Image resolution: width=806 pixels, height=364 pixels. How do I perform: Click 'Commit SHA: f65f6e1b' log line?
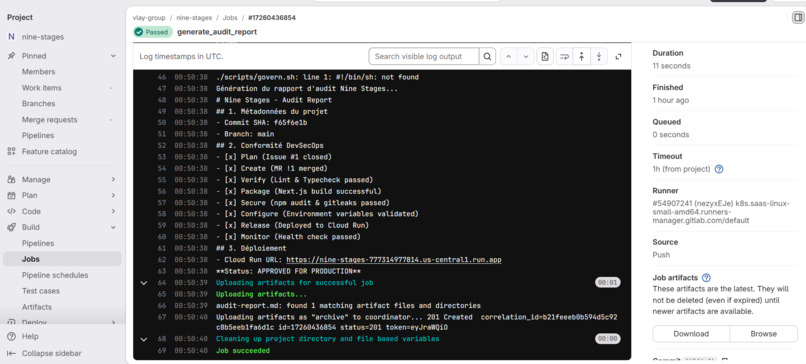pos(262,123)
